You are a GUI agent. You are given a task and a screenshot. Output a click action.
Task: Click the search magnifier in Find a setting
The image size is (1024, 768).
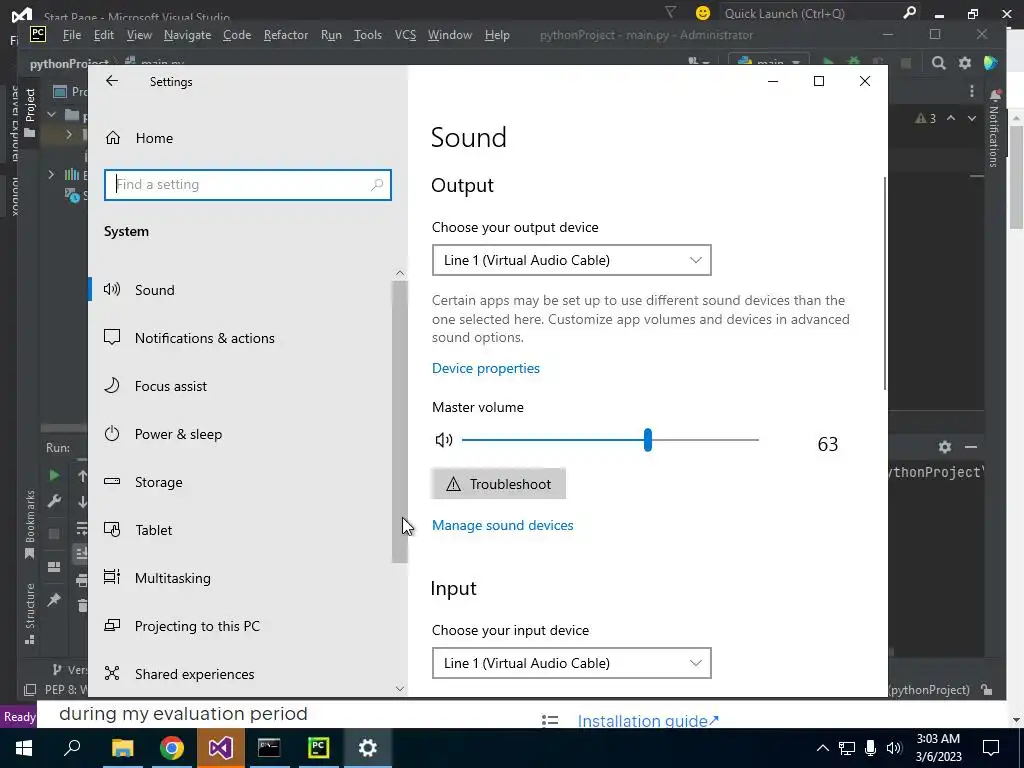(x=377, y=185)
